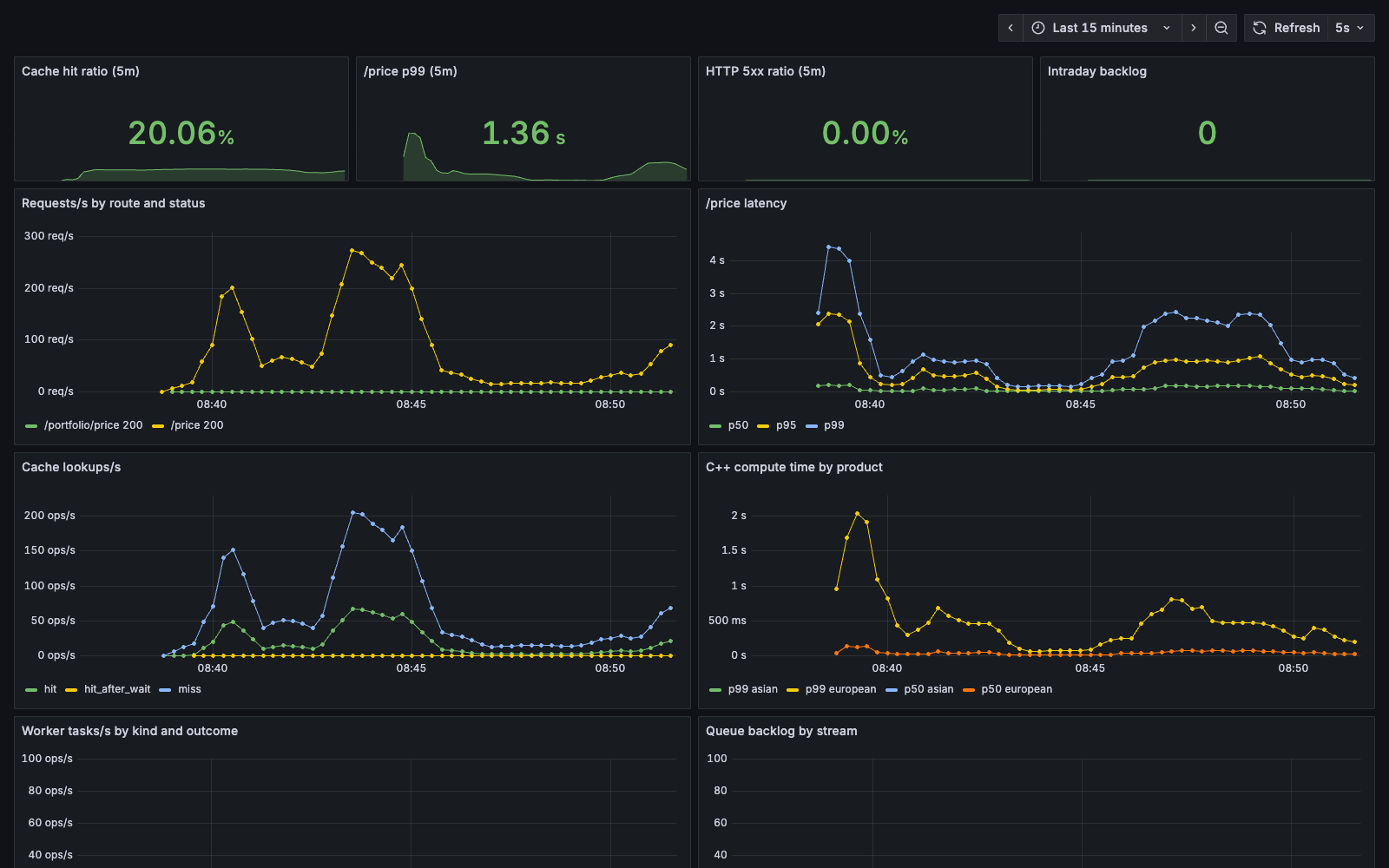Shift time range forward with right arrow
Image resolution: width=1389 pixels, height=868 pixels.
1194,28
